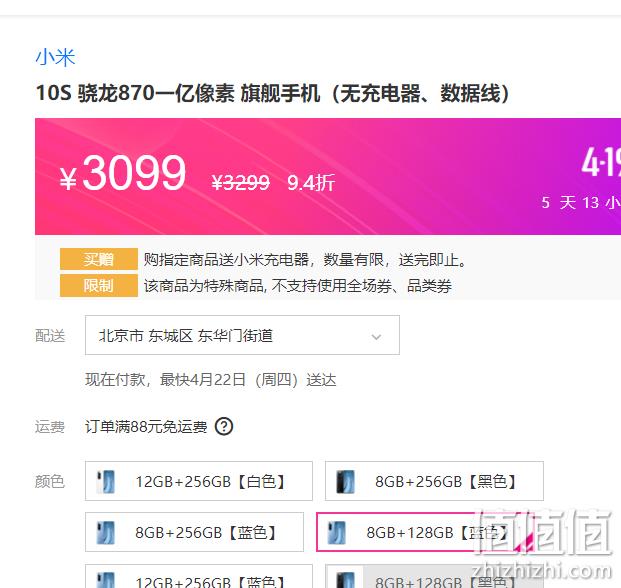621x588 pixels.
Task: Select the 12GB+256GB【白色】 option
Action: (x=199, y=481)
